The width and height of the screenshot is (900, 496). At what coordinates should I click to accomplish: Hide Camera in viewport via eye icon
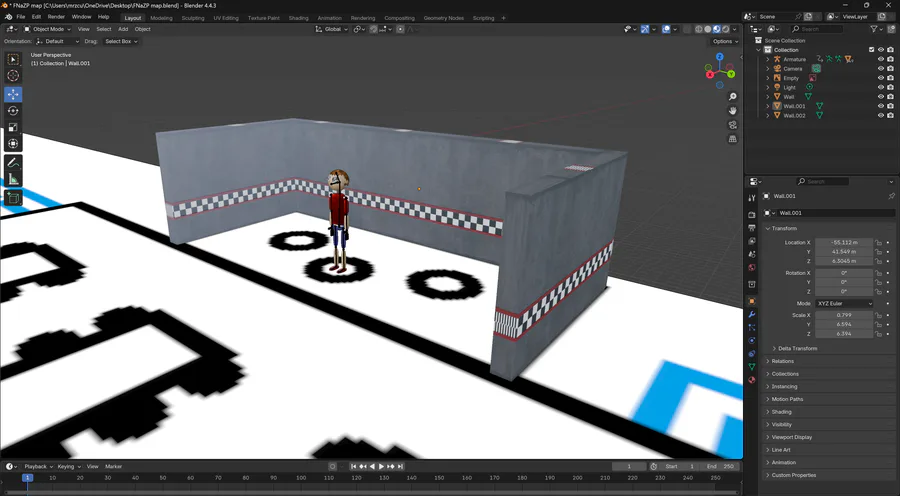pyautogui.click(x=881, y=68)
